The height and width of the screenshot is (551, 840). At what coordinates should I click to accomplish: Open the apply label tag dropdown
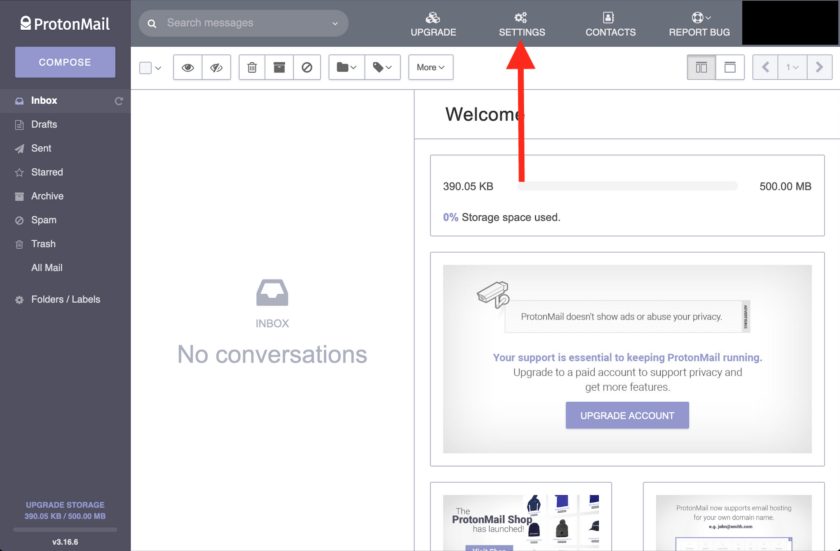point(382,67)
